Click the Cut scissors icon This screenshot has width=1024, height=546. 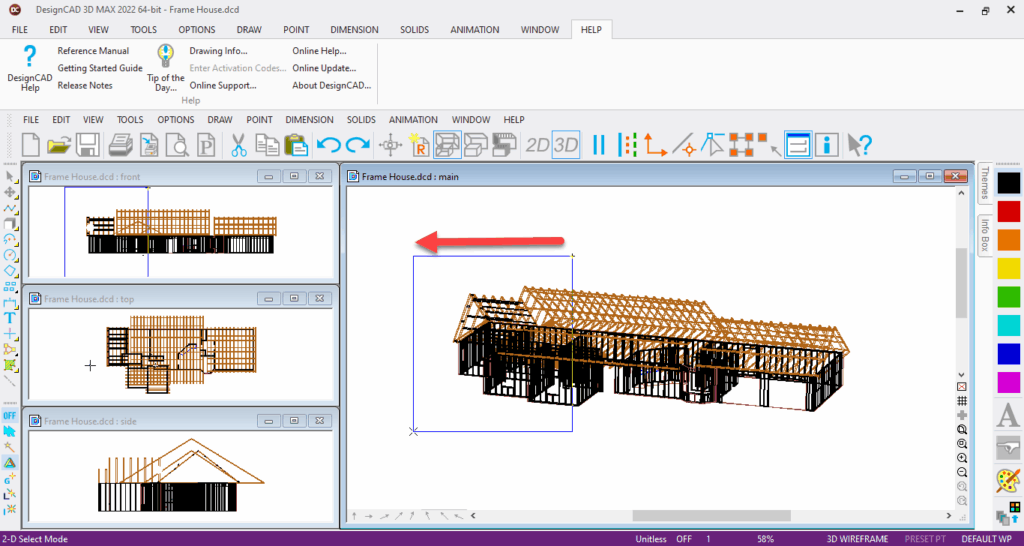pyautogui.click(x=239, y=144)
